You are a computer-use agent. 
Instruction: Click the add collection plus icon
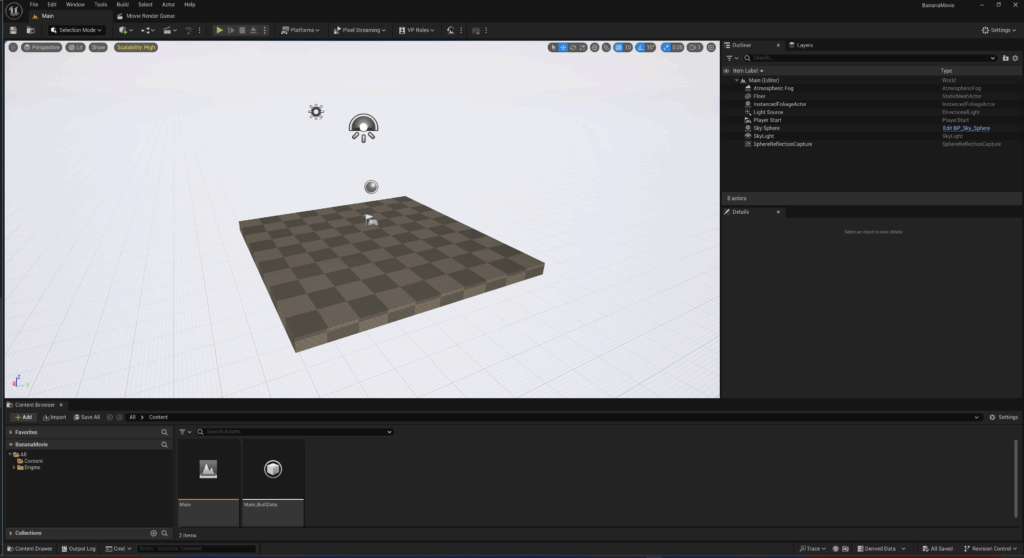(153, 533)
